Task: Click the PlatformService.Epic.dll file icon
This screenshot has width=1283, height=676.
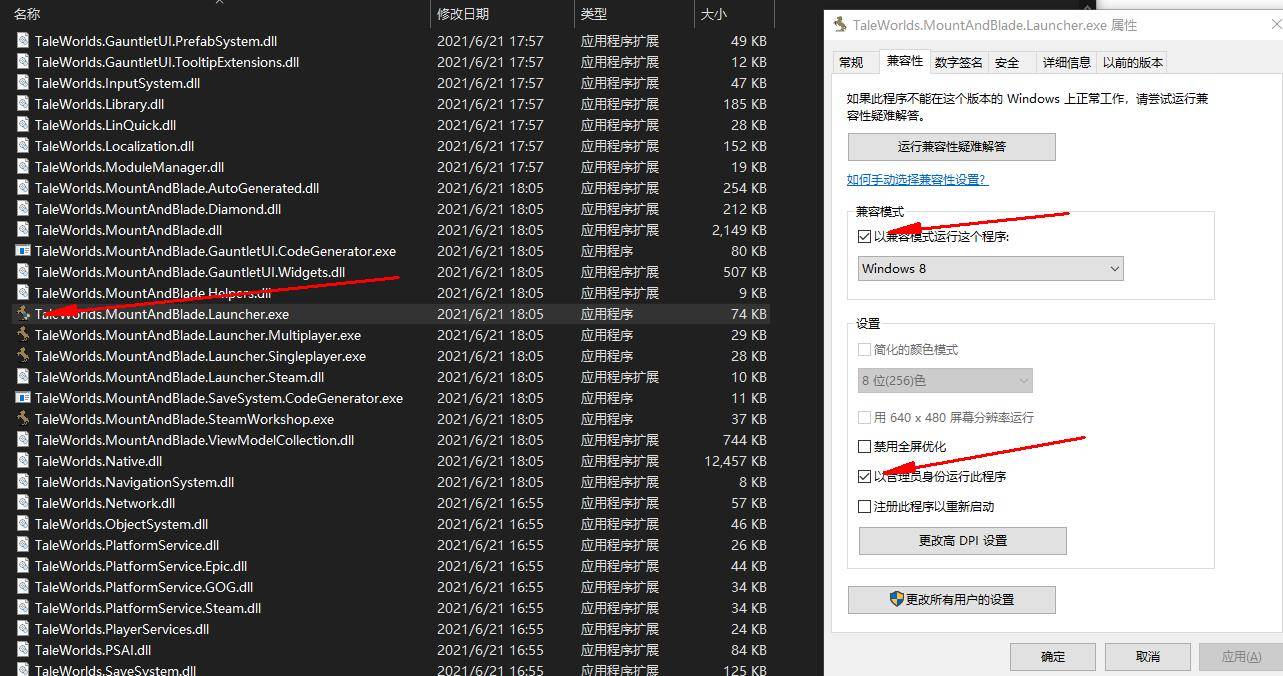Action: coord(23,566)
